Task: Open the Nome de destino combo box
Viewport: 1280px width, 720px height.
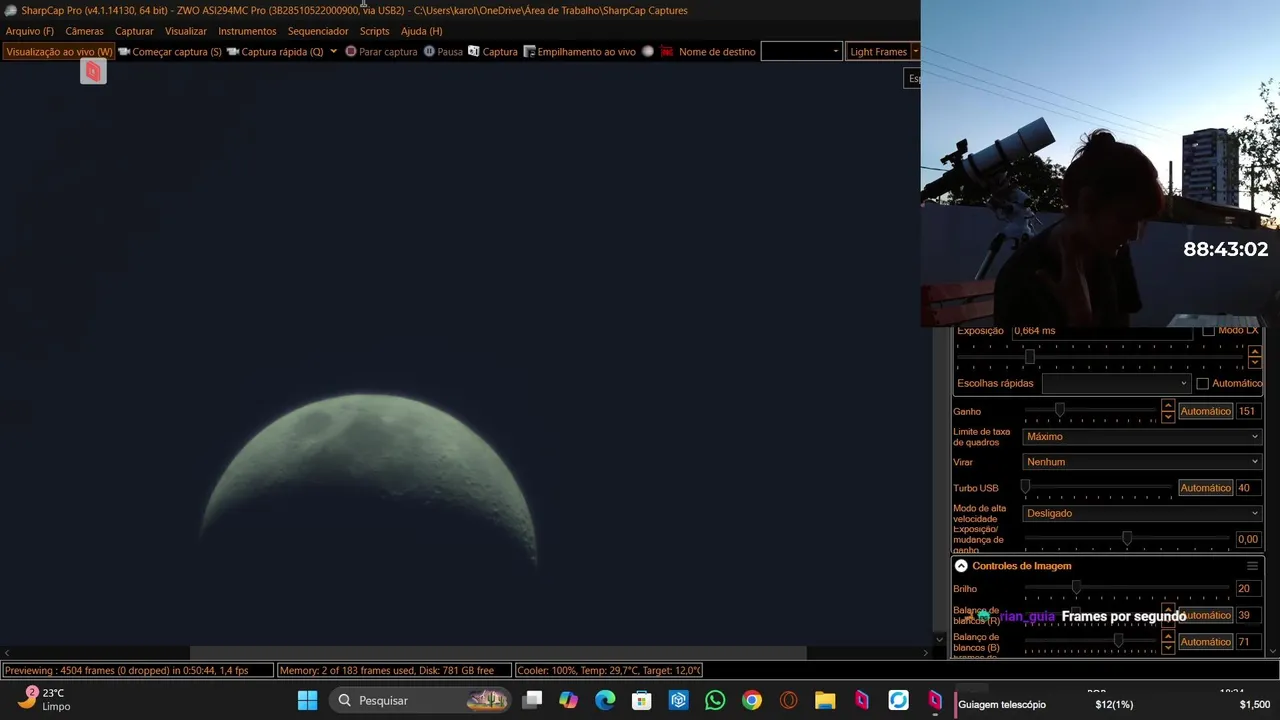Action: click(801, 52)
